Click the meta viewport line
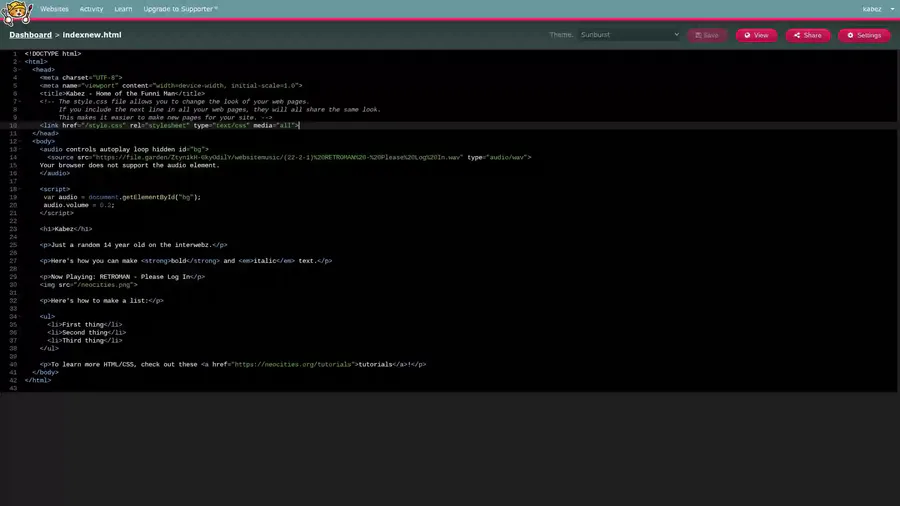This screenshot has height=506, width=900. [x=171, y=86]
